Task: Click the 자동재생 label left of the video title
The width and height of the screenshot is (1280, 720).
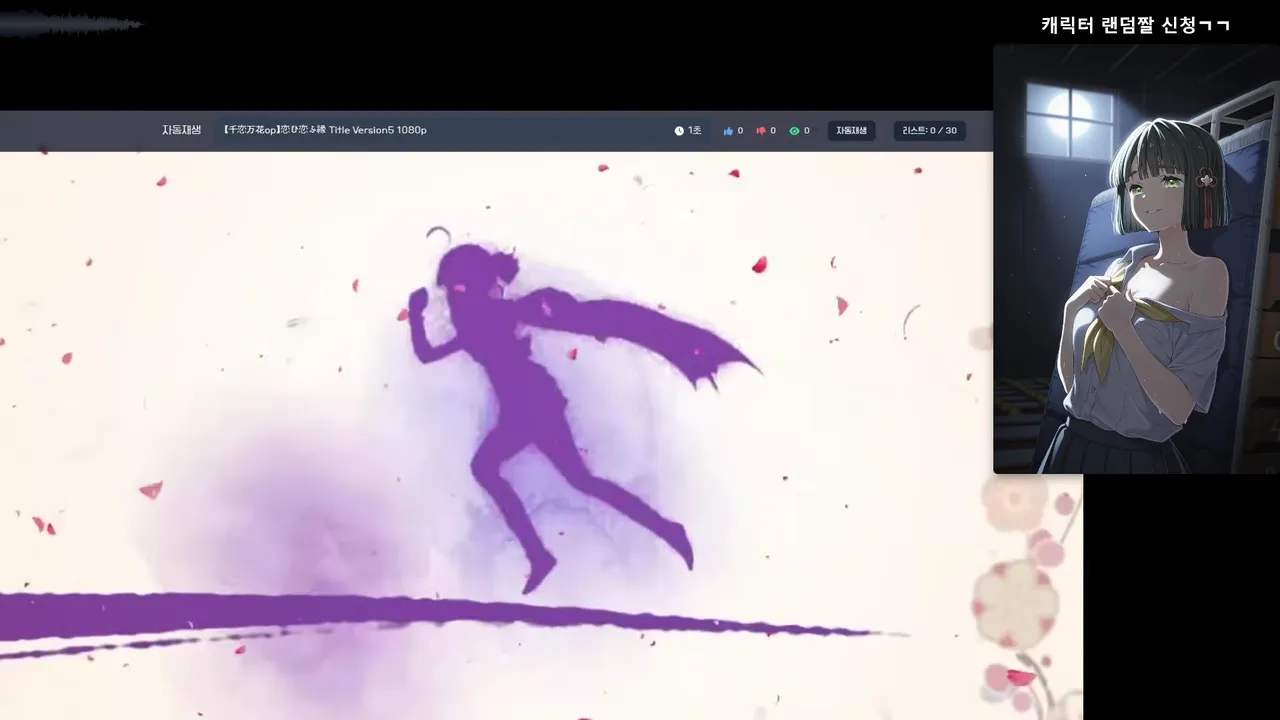Action: pyautogui.click(x=181, y=130)
